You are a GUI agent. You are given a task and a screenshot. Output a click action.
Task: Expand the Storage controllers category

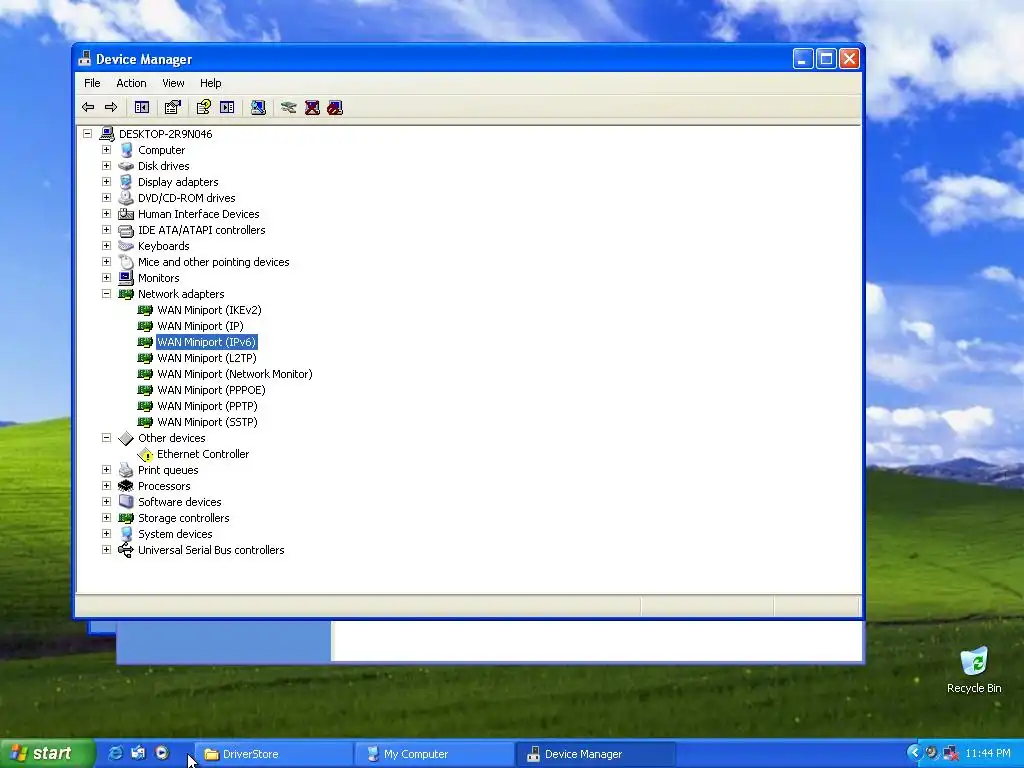tap(106, 518)
